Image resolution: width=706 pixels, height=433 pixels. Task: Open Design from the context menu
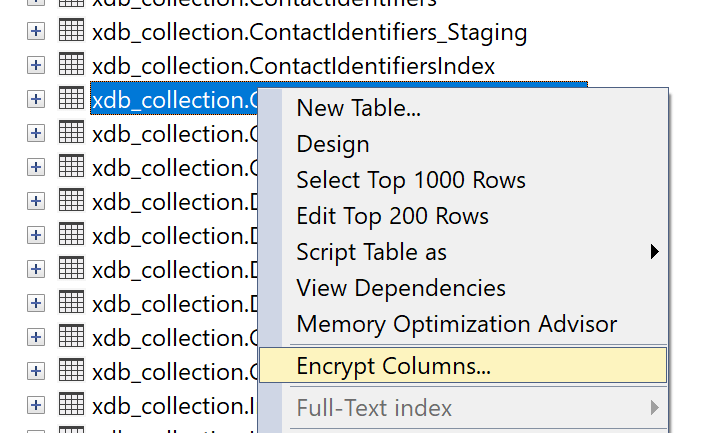click(333, 144)
